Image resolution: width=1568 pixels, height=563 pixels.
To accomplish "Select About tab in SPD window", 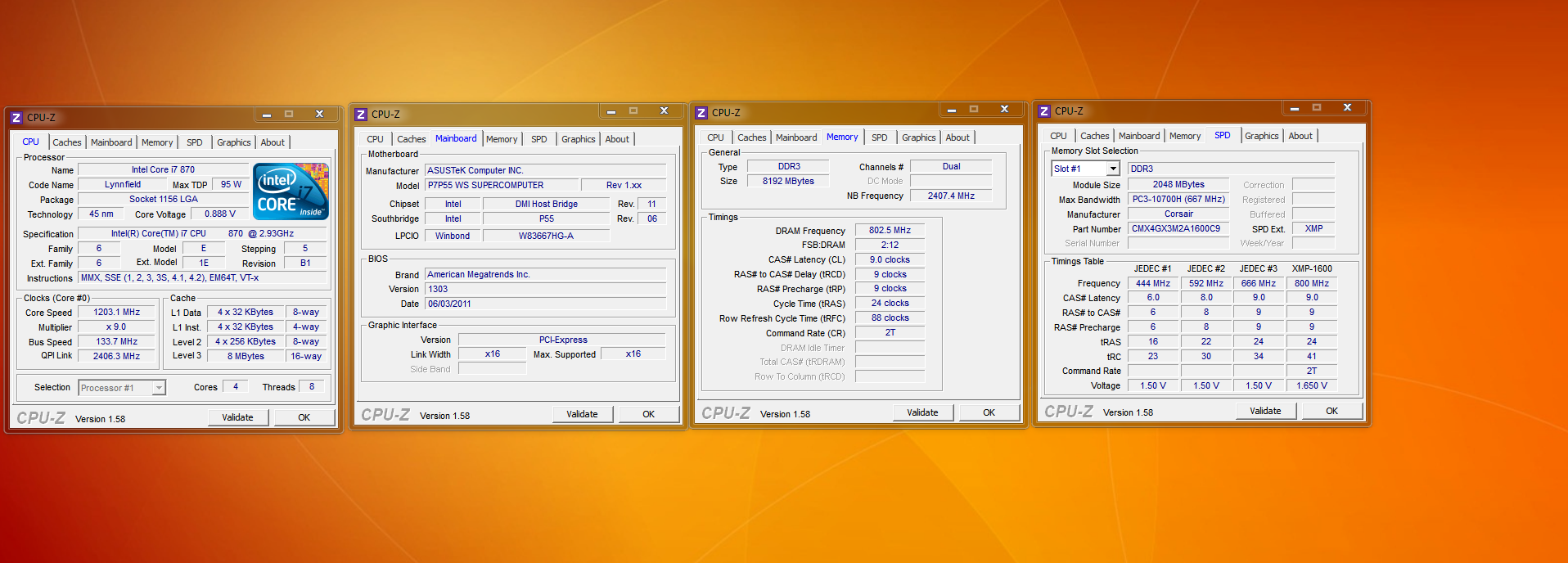I will click(1300, 136).
